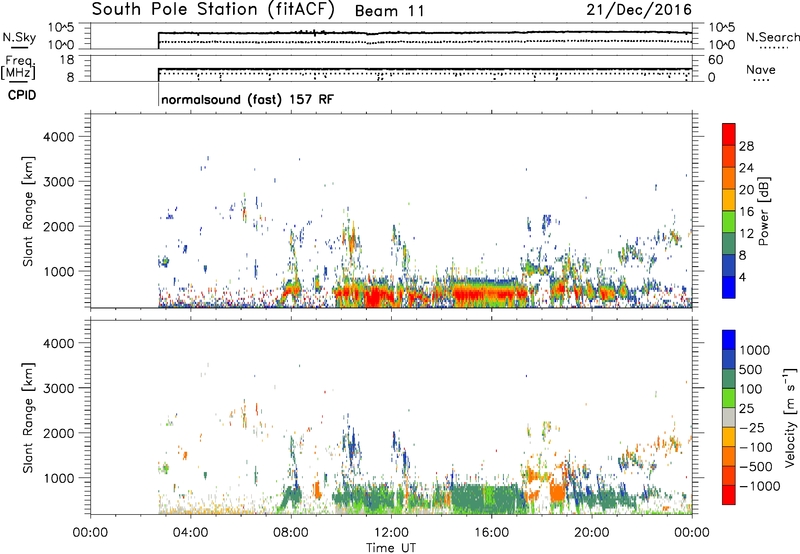The width and height of the screenshot is (800, 554).
Task: Click the '20:00' time tick label
Action: coord(591,533)
